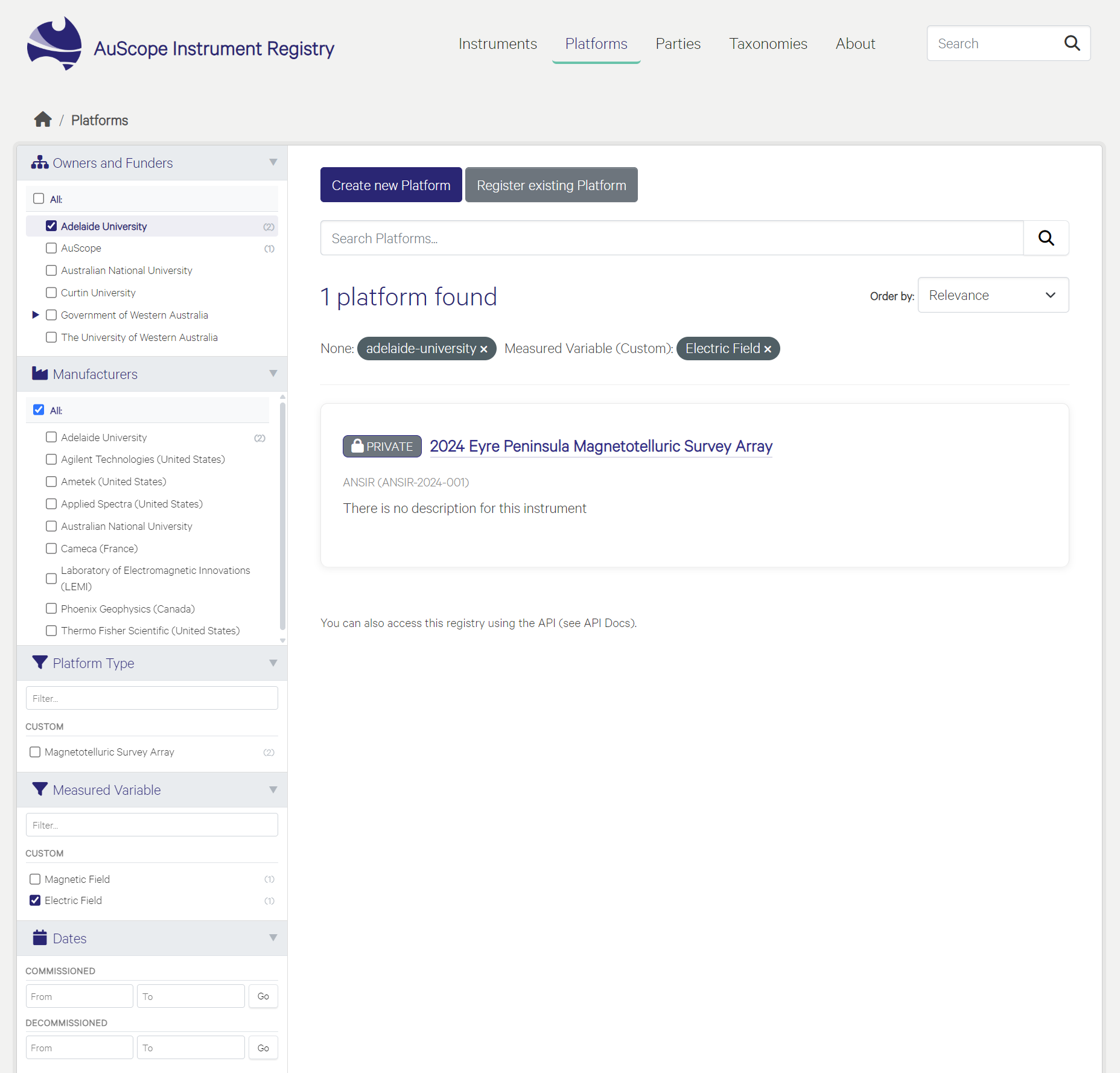
Task: Check Magnetotelluric Survey Array platform type
Action: click(35, 752)
